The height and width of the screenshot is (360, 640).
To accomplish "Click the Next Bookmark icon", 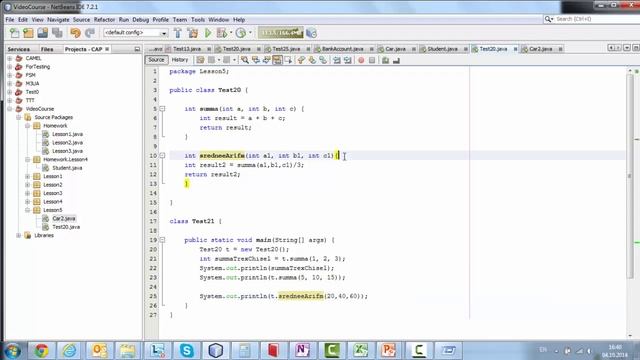I will pyautogui.click(x=312, y=60).
